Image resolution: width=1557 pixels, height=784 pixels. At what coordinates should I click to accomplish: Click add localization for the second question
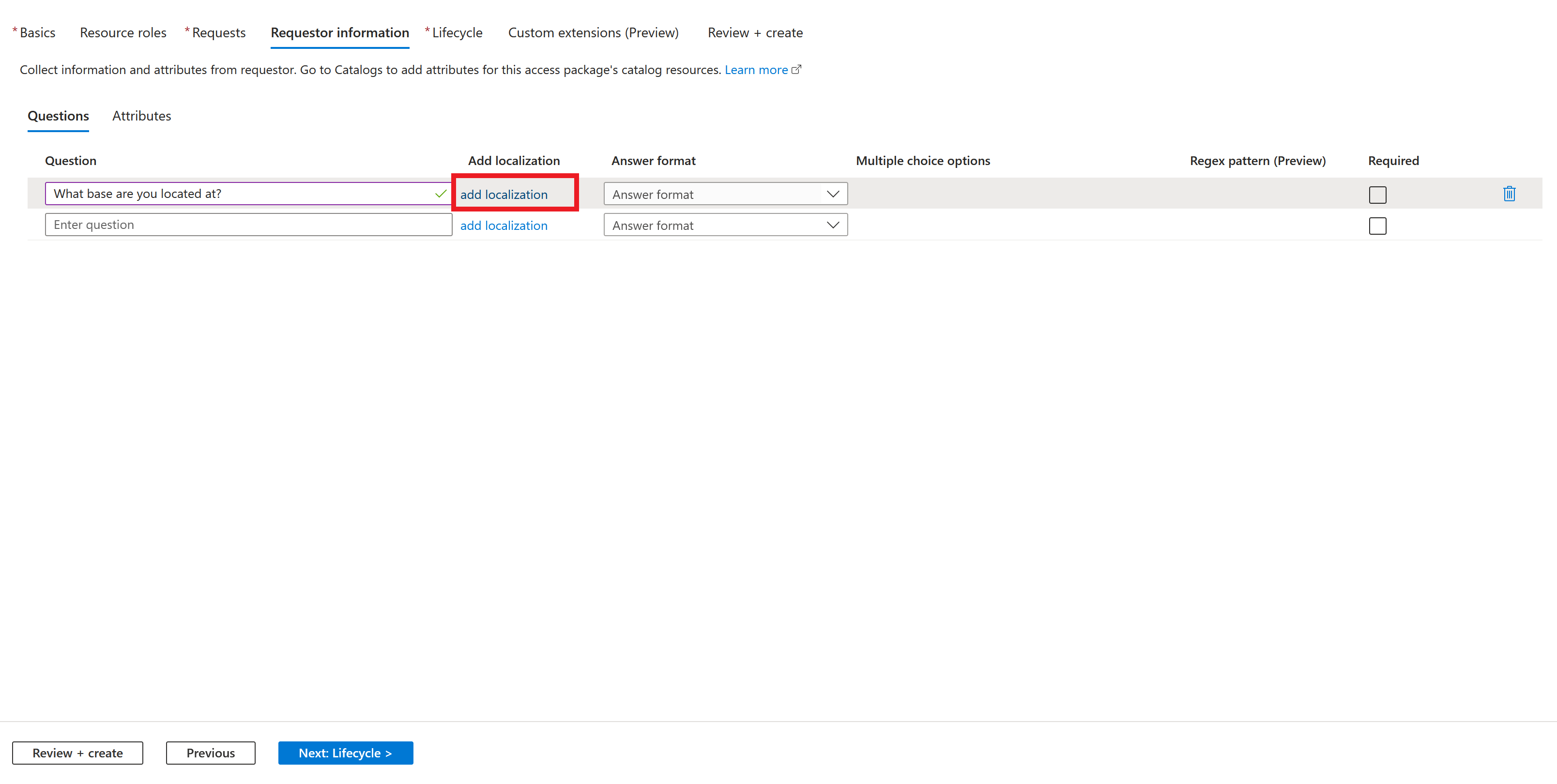[503, 224]
